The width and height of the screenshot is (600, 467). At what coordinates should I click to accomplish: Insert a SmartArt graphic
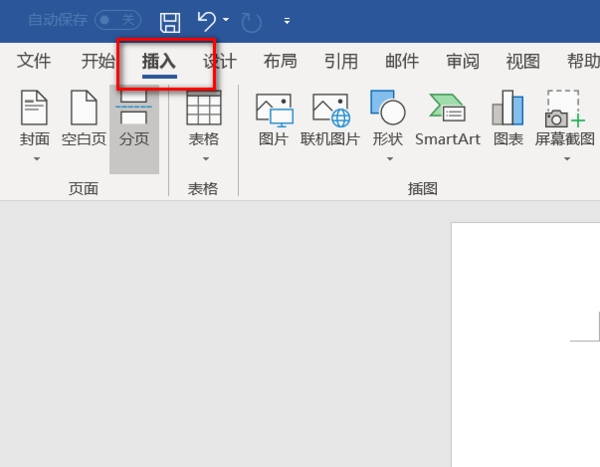pyautogui.click(x=447, y=120)
